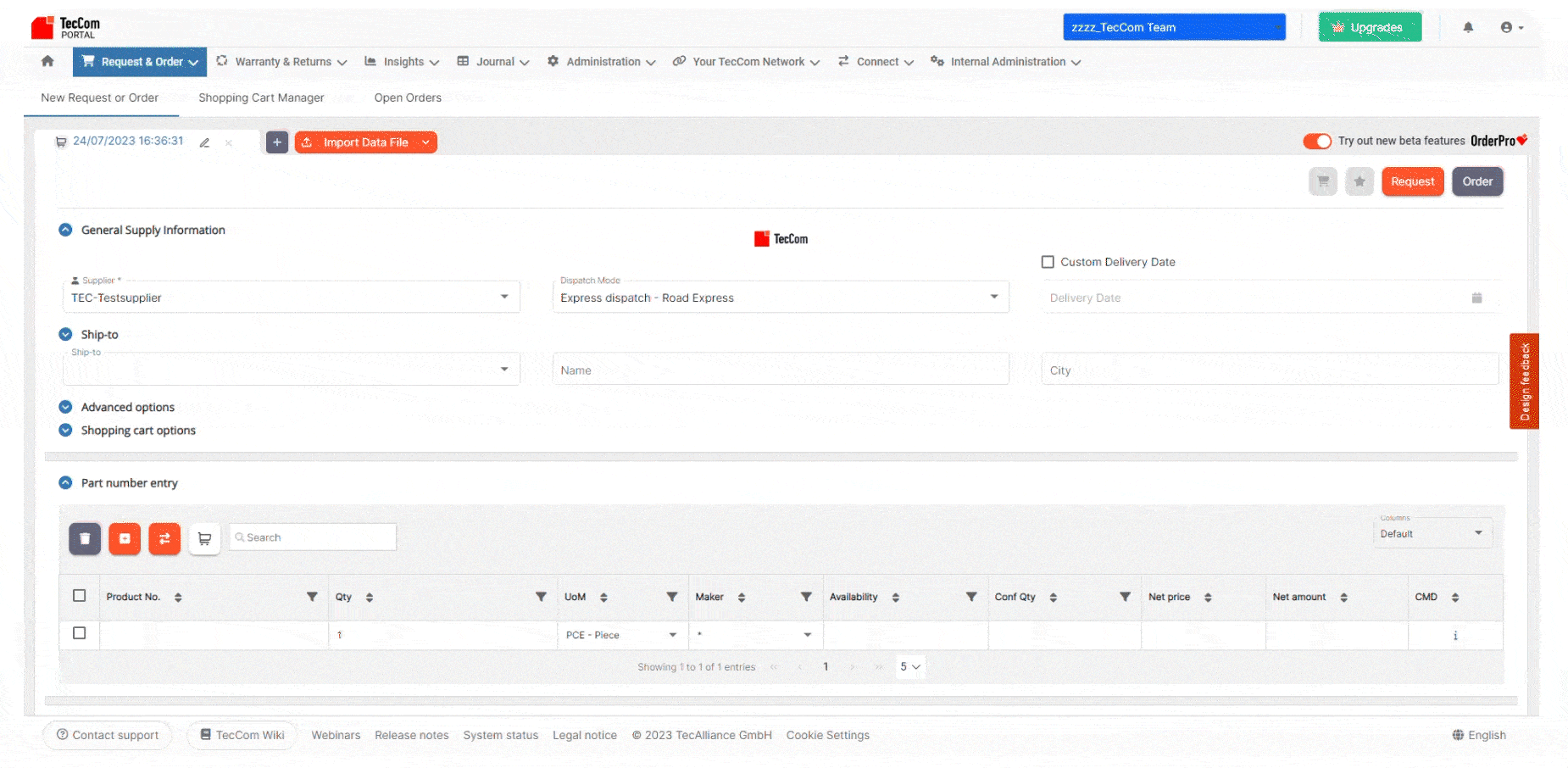Click the trash delete icon in part toolbar
Viewport: 1568px width, 768px height.
click(x=85, y=538)
